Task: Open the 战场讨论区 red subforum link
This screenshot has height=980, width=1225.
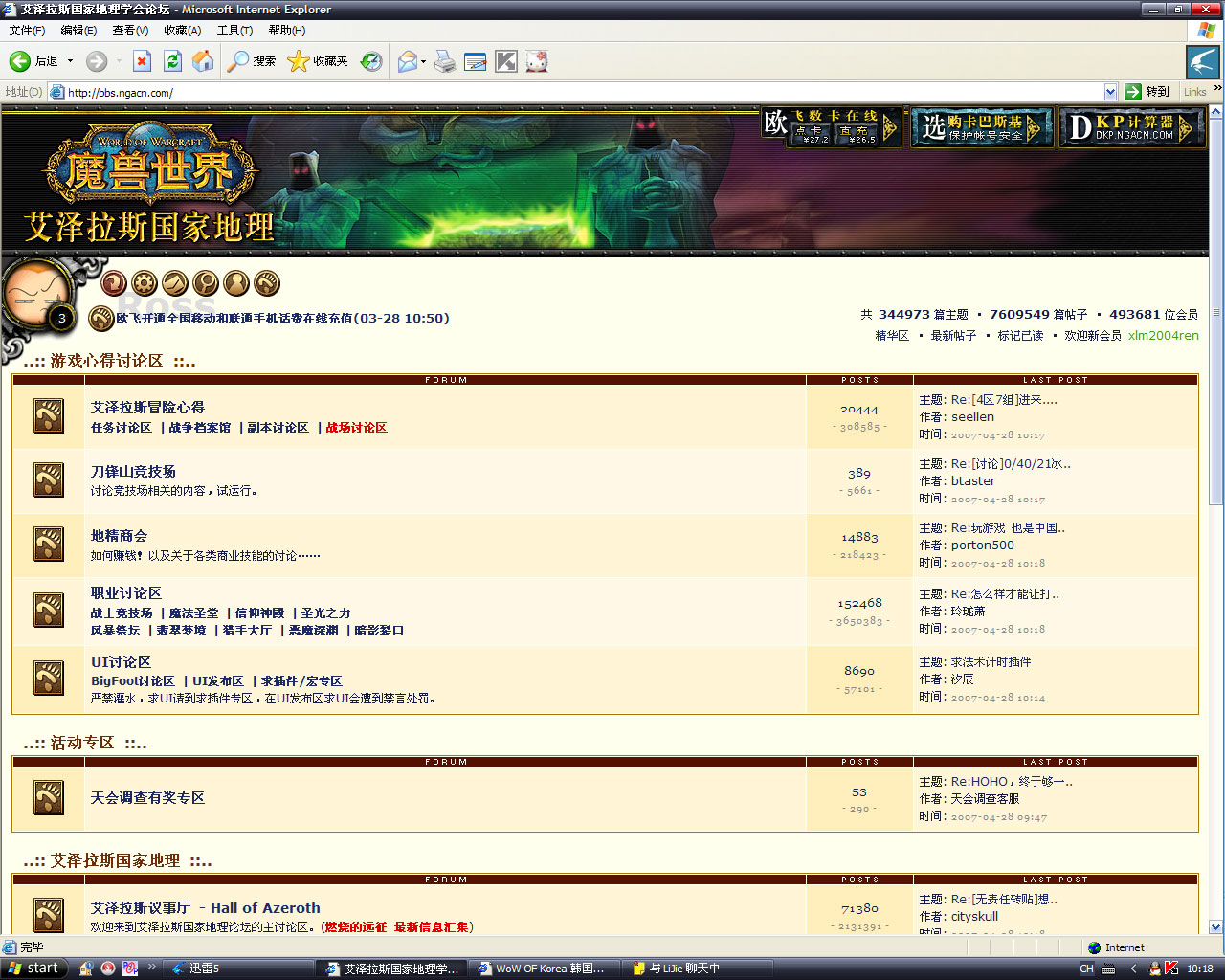Action: pos(356,428)
